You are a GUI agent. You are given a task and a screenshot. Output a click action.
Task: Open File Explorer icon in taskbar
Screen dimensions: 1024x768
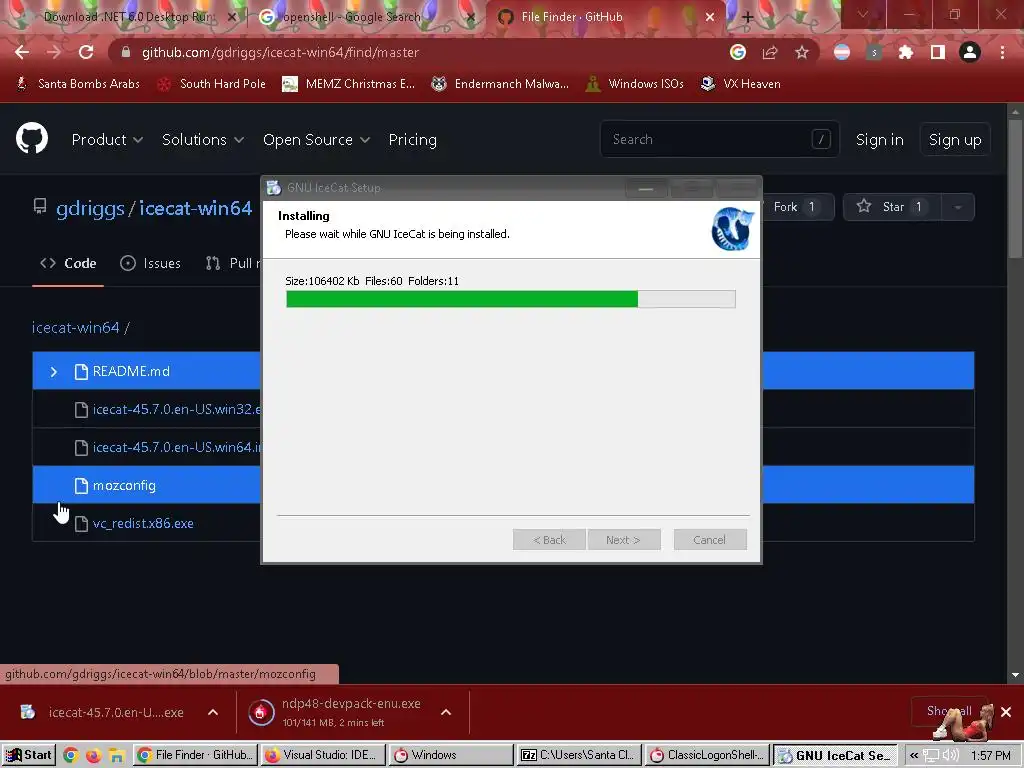116,756
